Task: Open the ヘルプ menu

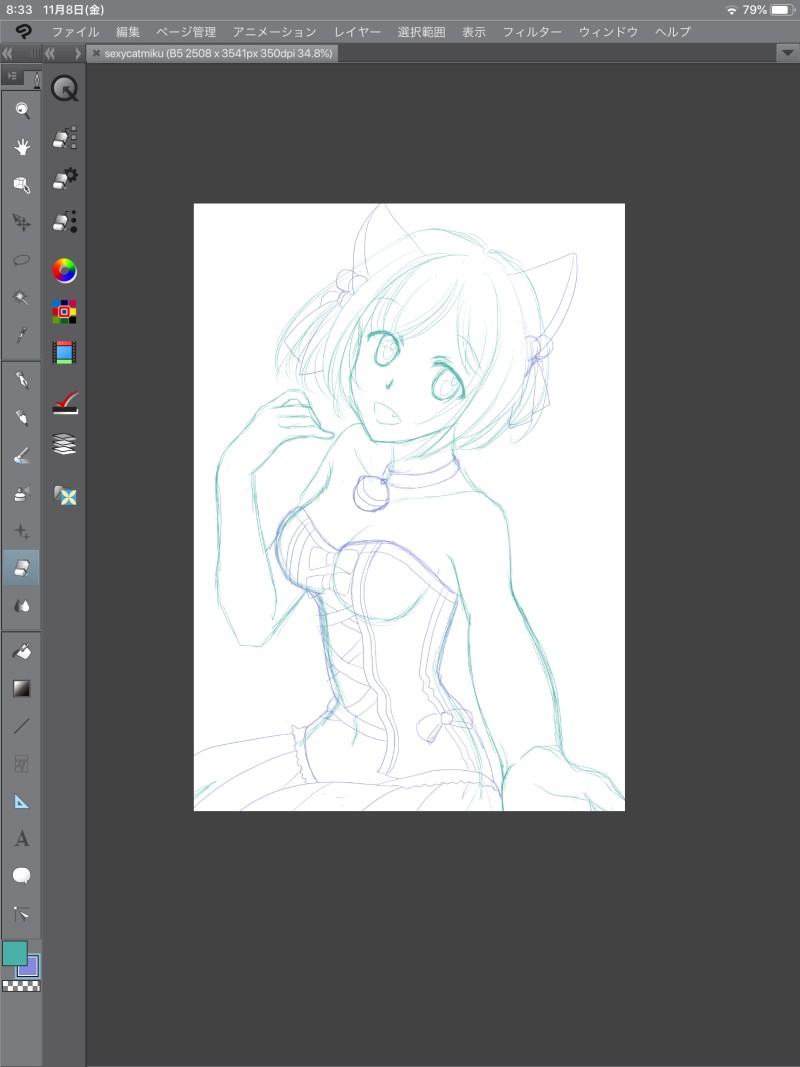Action: point(673,32)
